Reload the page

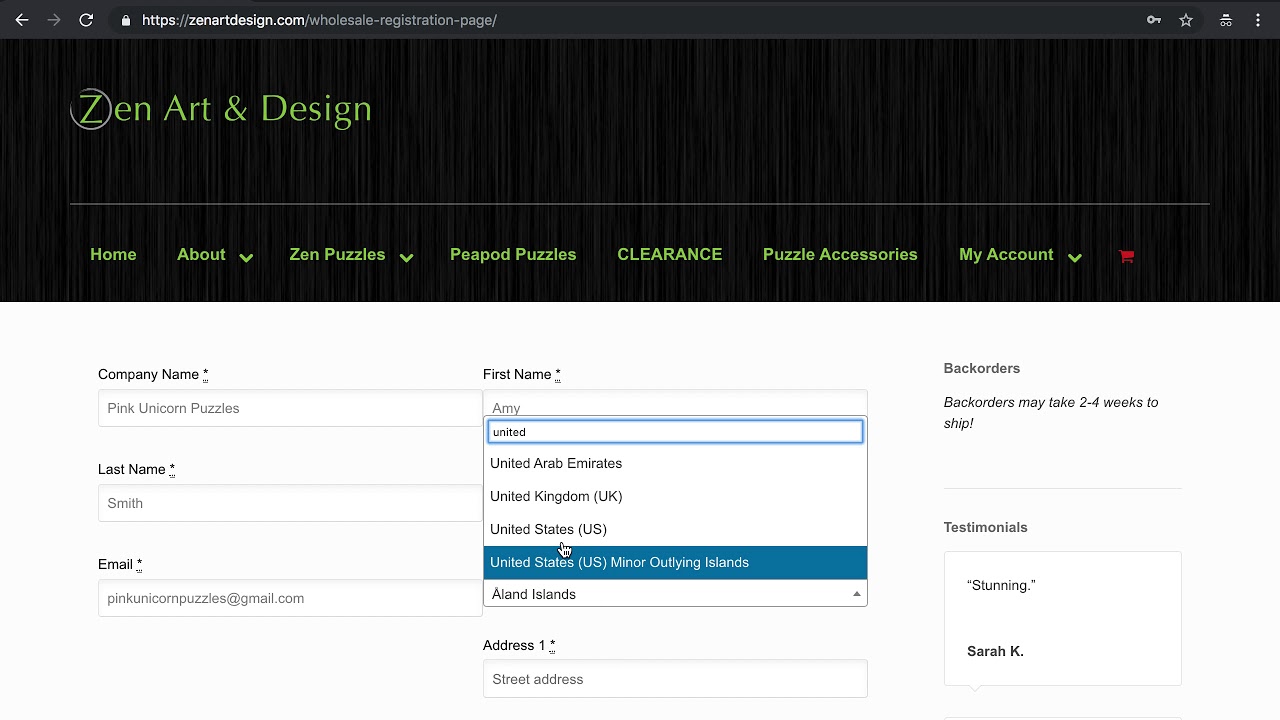click(x=86, y=20)
